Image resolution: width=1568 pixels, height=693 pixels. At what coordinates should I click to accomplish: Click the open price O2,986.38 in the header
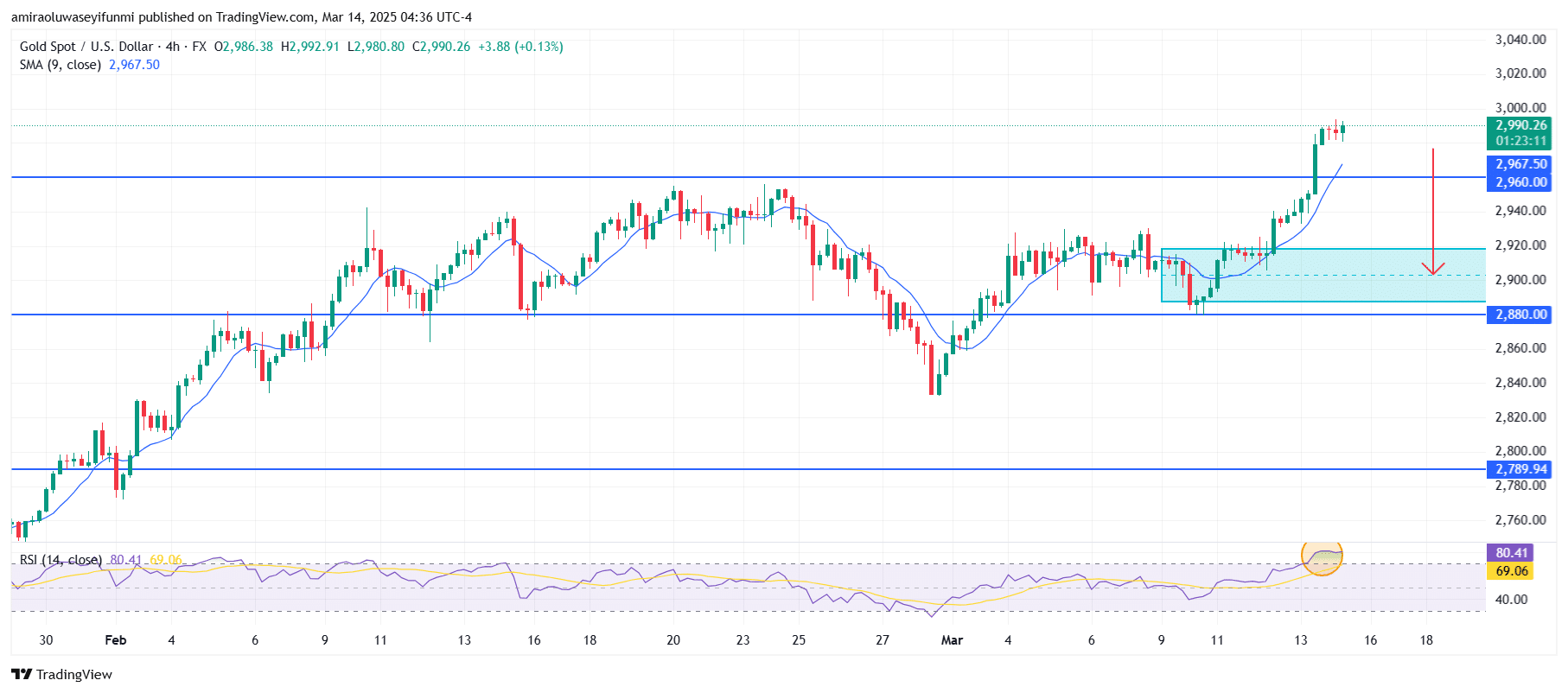[244, 47]
